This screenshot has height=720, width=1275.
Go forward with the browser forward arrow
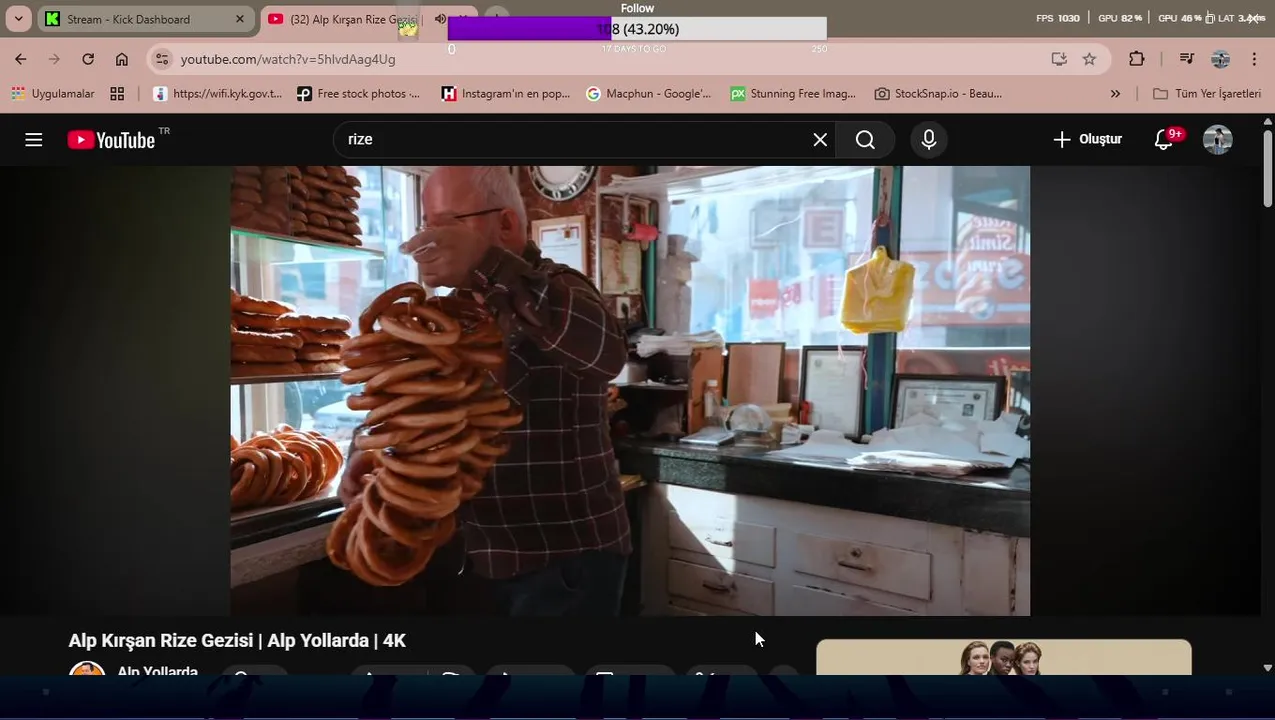pos(54,59)
